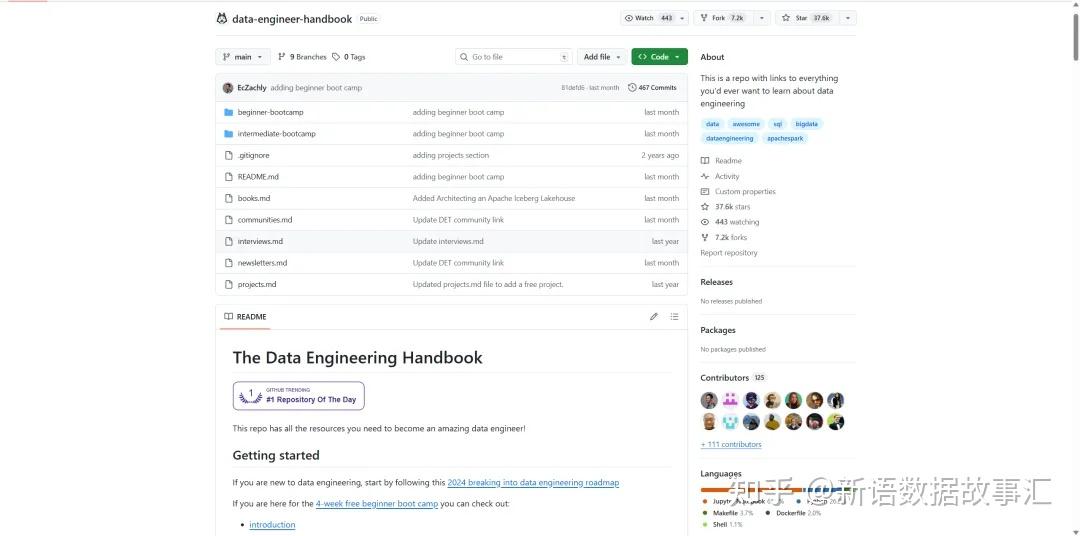Click the #1 Repository Of The Day badge
The image size is (1080, 536).
(298, 396)
